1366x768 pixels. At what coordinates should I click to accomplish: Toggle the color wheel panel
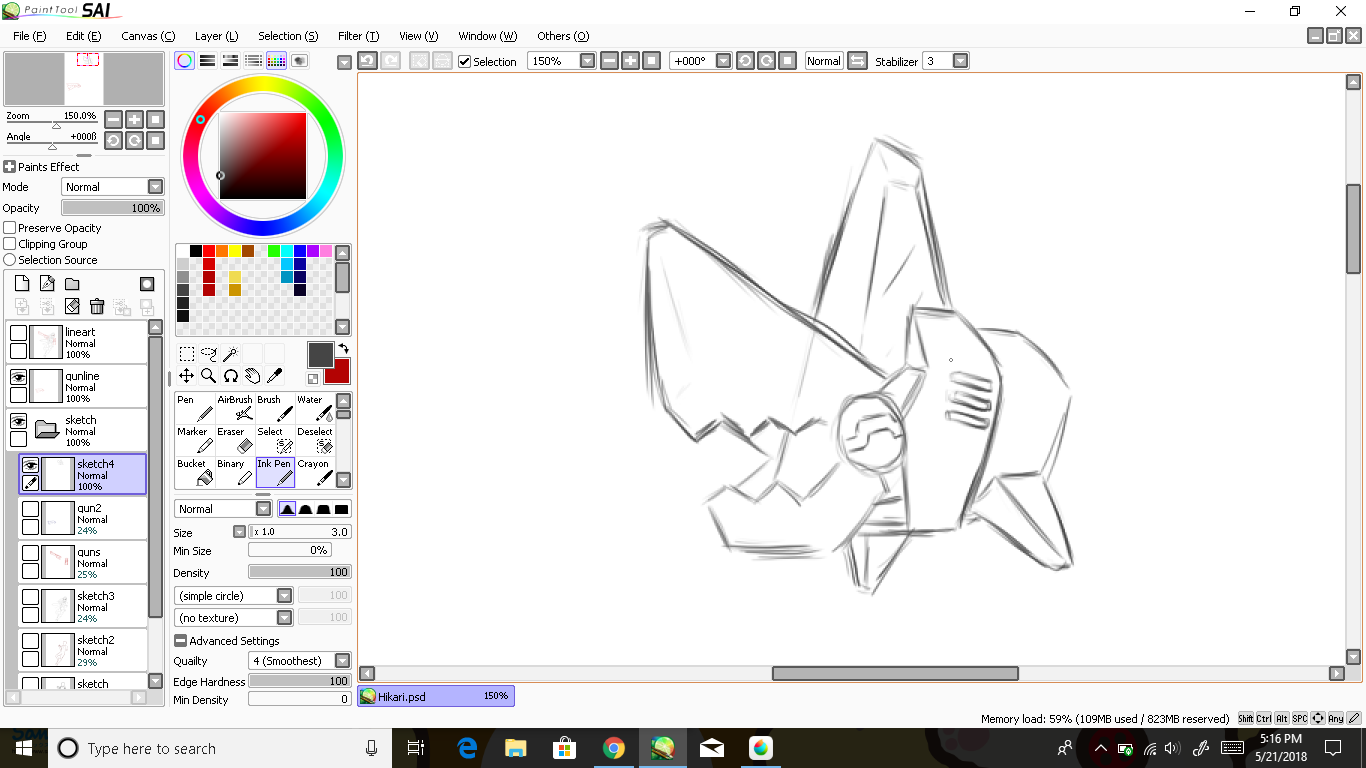[x=184, y=61]
